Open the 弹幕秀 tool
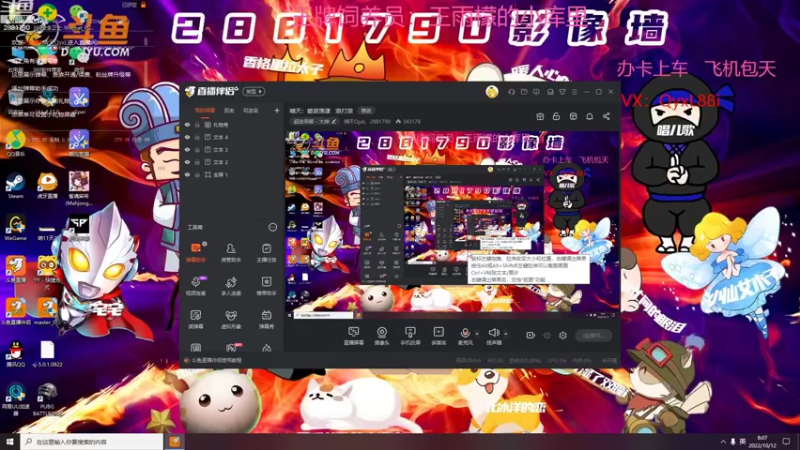Screen dimensions: 800x450 (266, 319)
